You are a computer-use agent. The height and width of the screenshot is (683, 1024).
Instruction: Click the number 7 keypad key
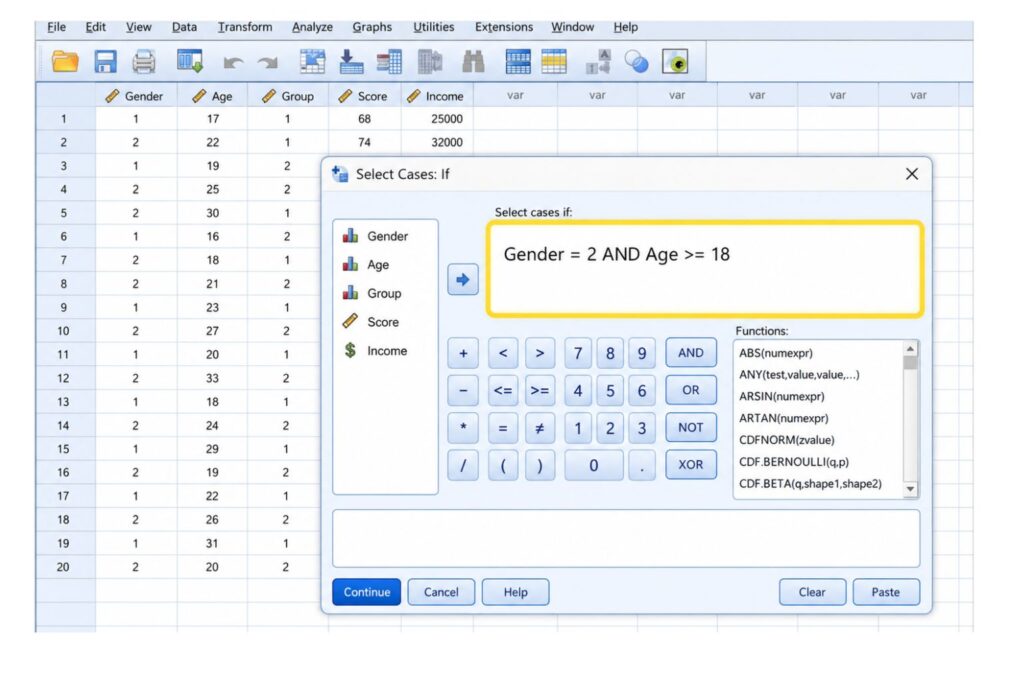578,353
